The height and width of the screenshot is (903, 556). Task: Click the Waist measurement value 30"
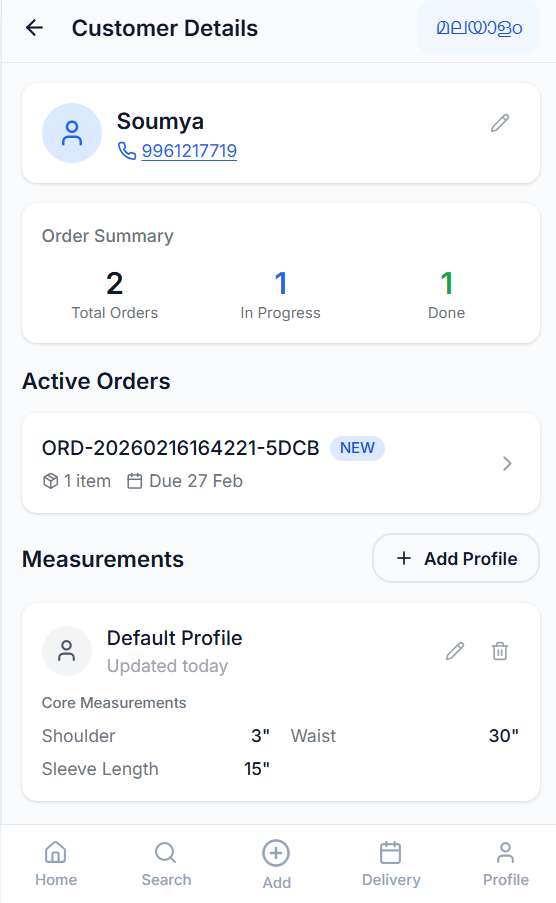[504, 736]
